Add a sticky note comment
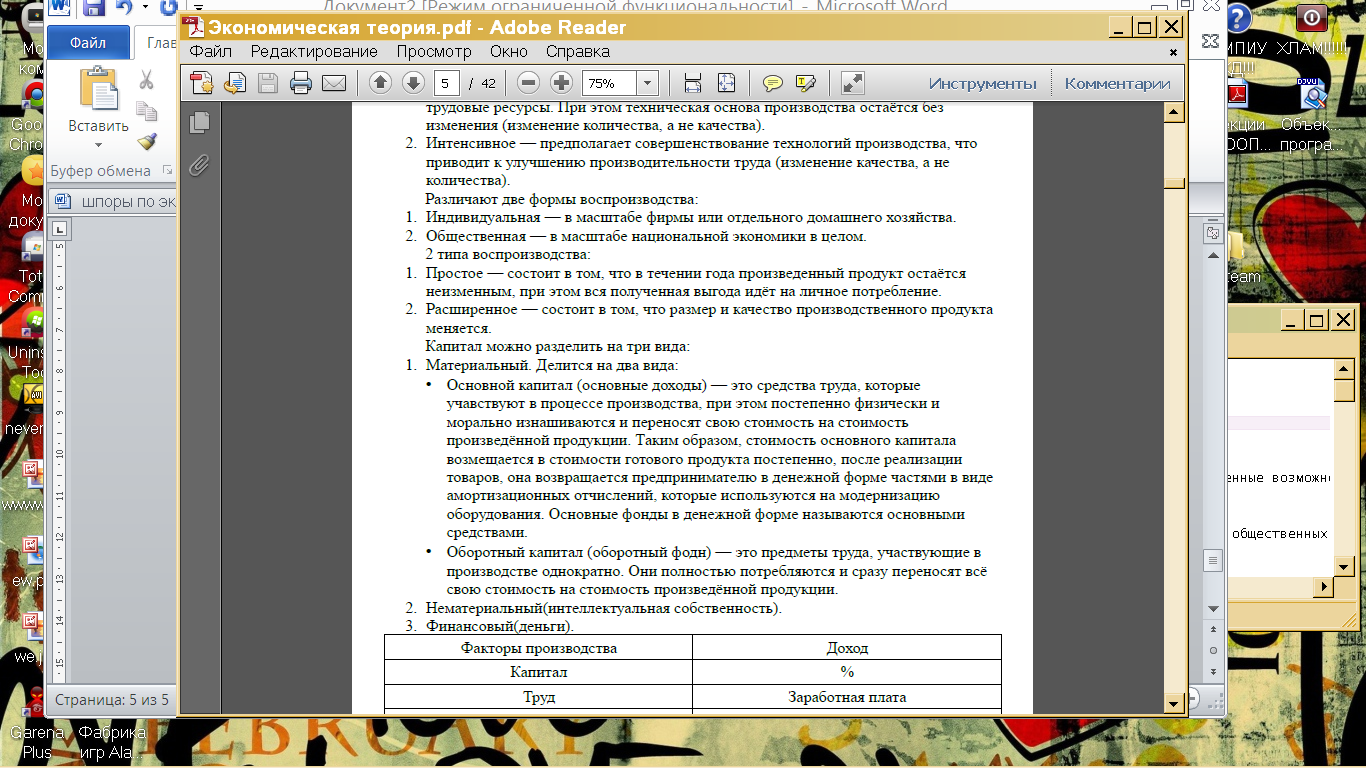The image size is (1366, 768). click(x=773, y=83)
